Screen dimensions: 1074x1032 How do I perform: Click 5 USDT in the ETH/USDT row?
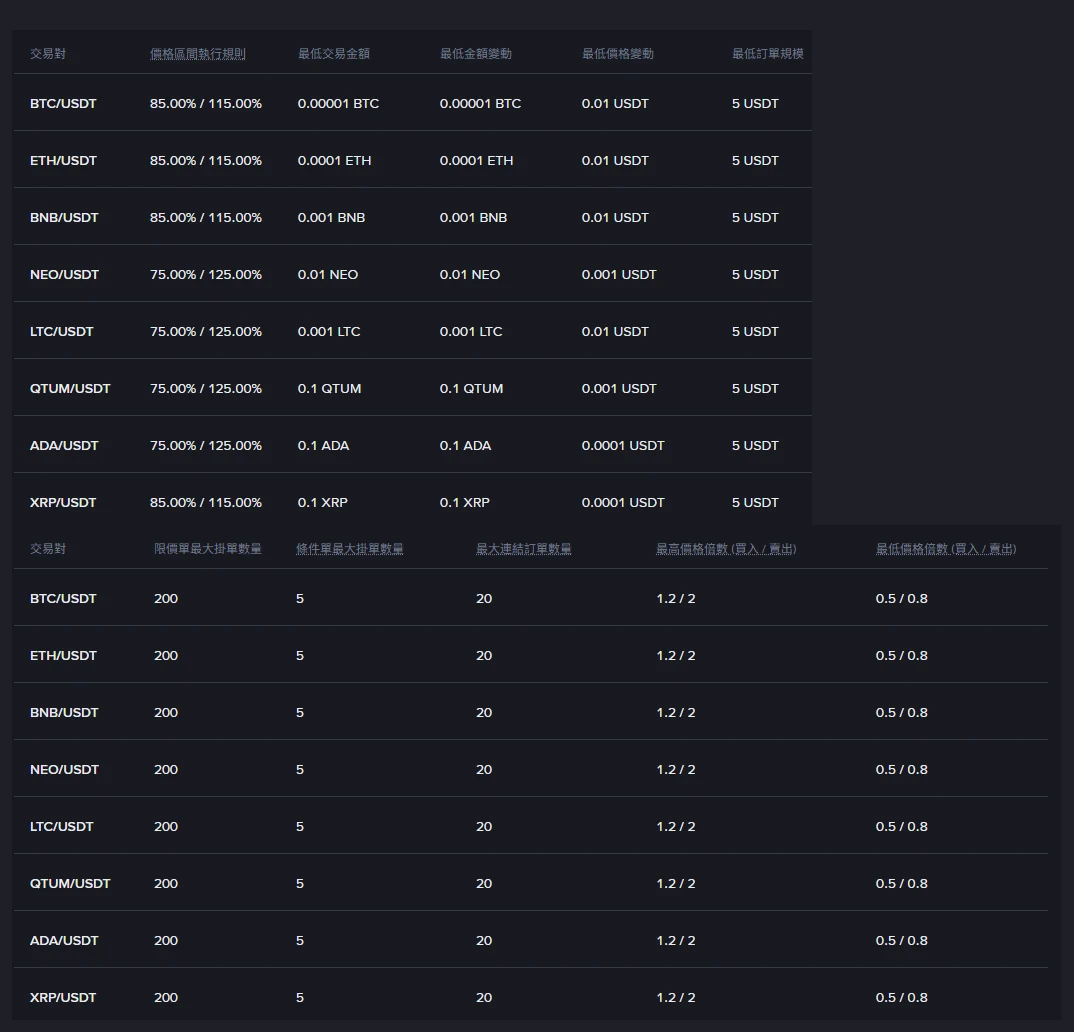pos(755,160)
